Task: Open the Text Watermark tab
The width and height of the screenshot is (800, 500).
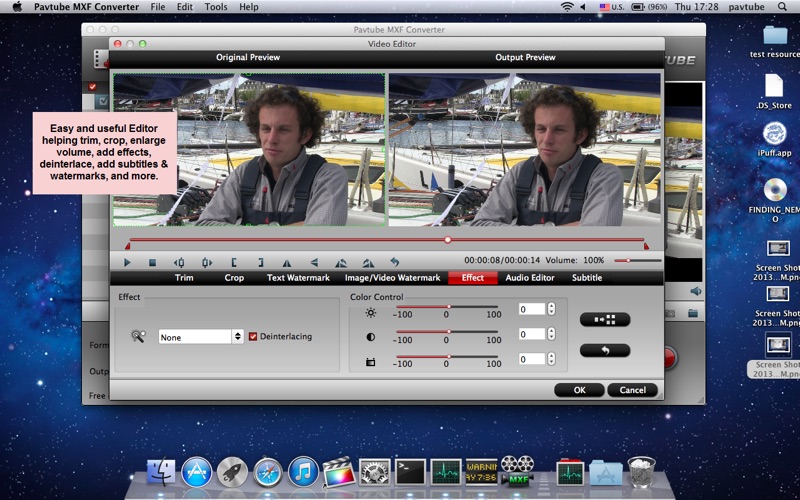Action: pyautogui.click(x=298, y=278)
